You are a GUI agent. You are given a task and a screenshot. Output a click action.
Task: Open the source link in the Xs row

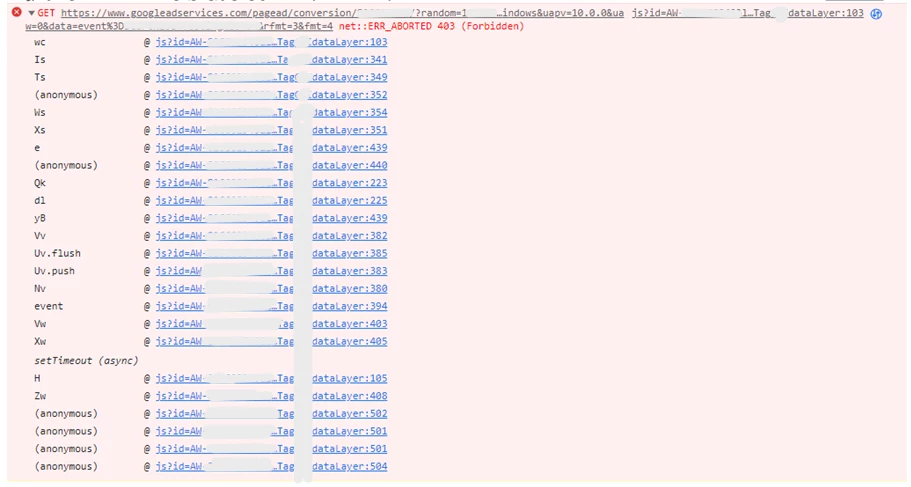coord(271,130)
